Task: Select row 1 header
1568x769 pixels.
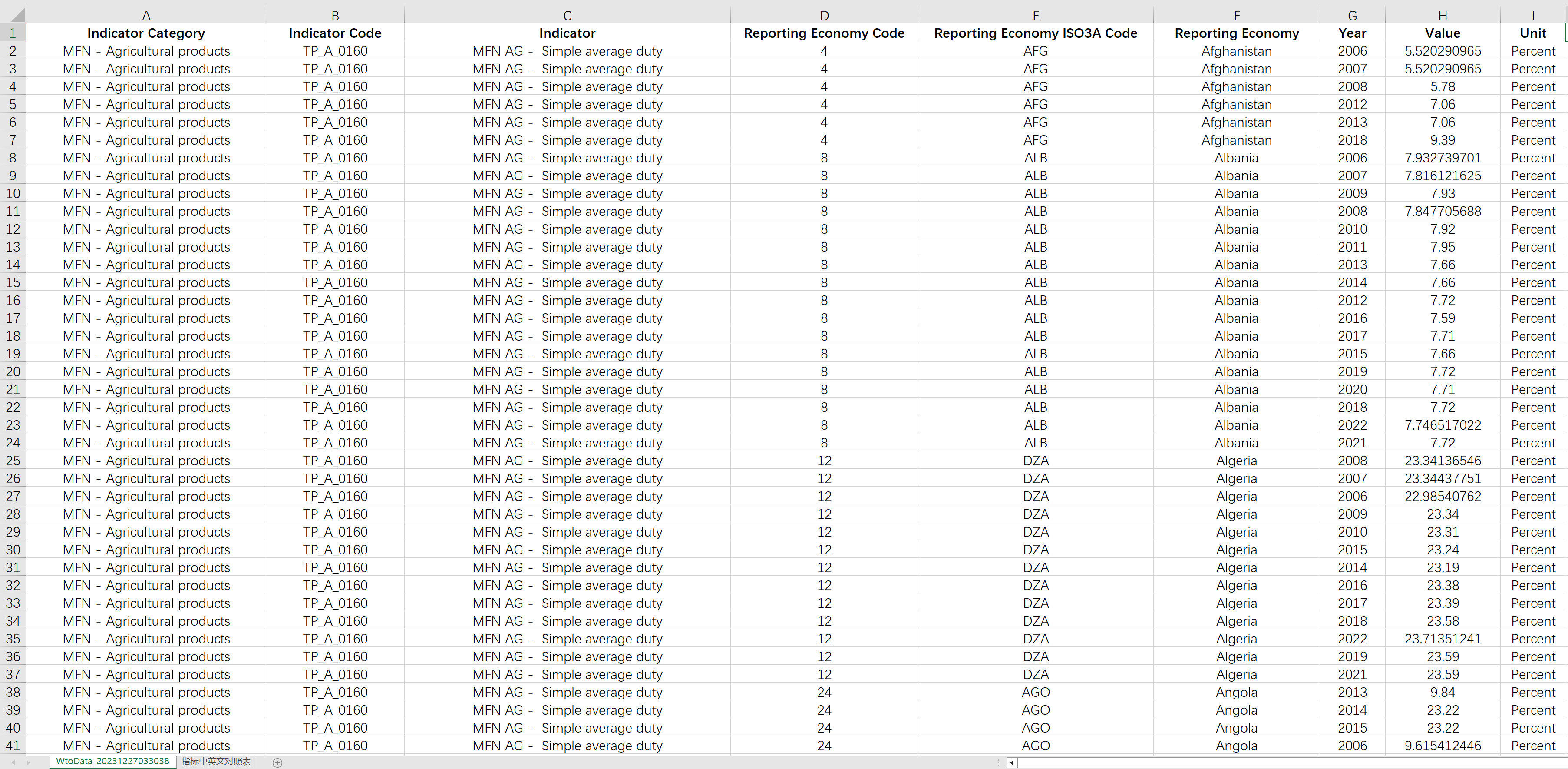Action: click(x=13, y=33)
